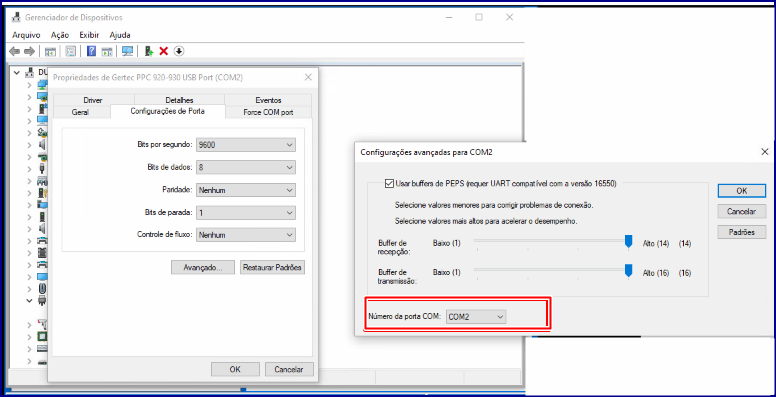Click OK in the advanced COM2 dialog

coord(741,191)
